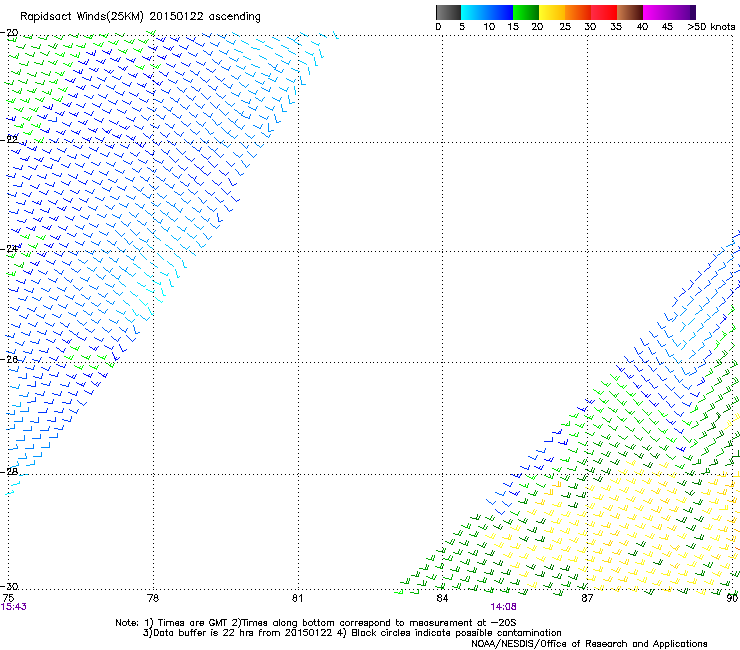Screen dimensions: 740x650
Task: Click the NOAA/NESDIS credit line
Action: tap(589, 644)
